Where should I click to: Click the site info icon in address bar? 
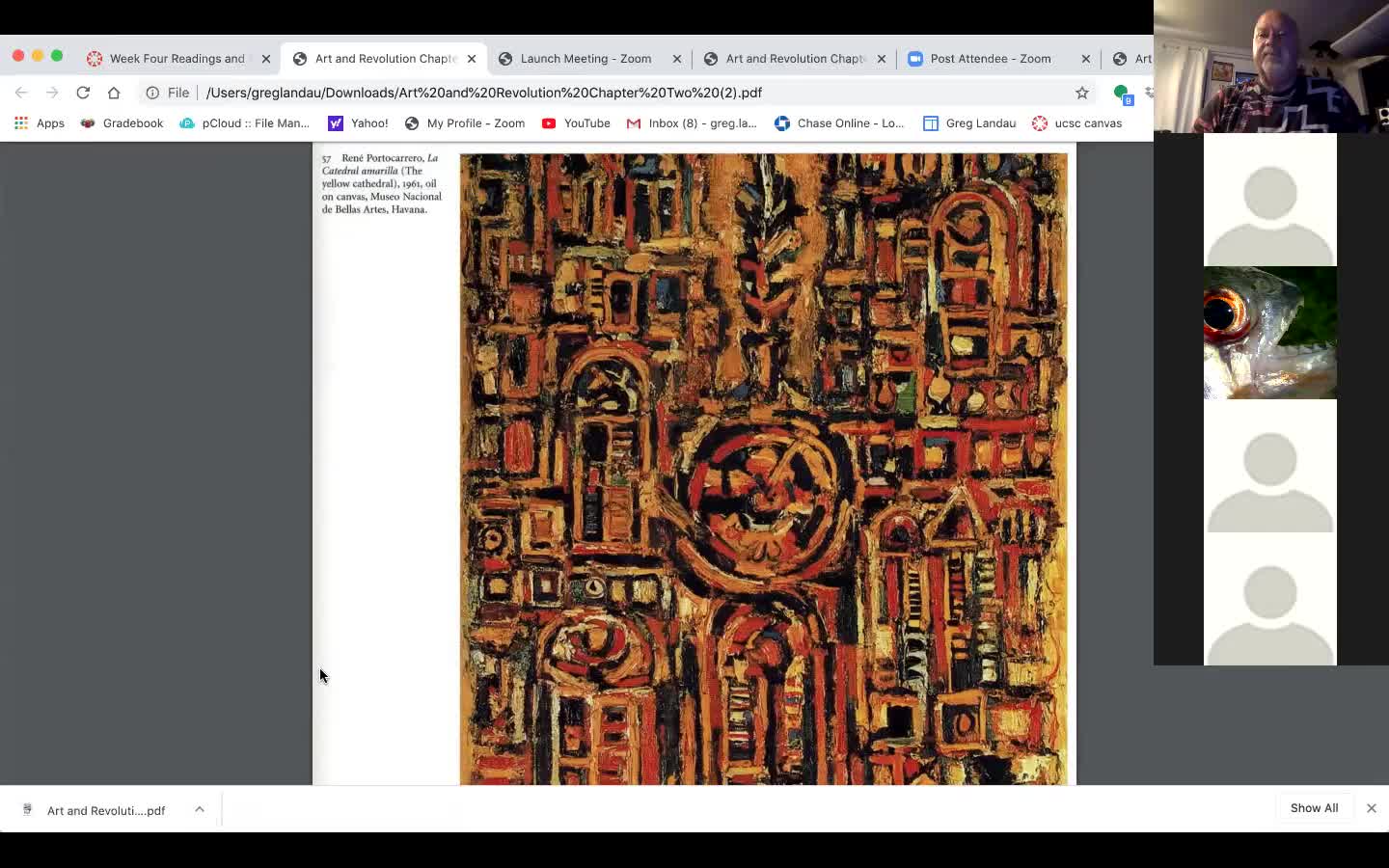152,93
